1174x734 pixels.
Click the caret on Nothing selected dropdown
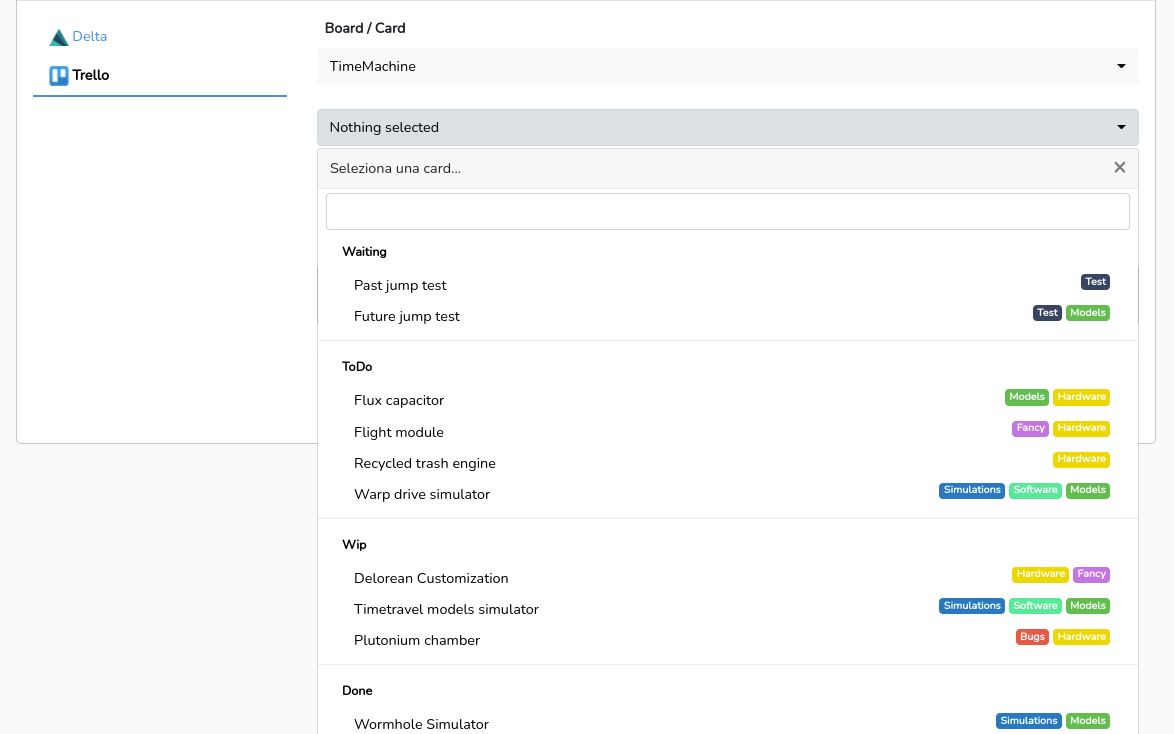[1121, 127]
